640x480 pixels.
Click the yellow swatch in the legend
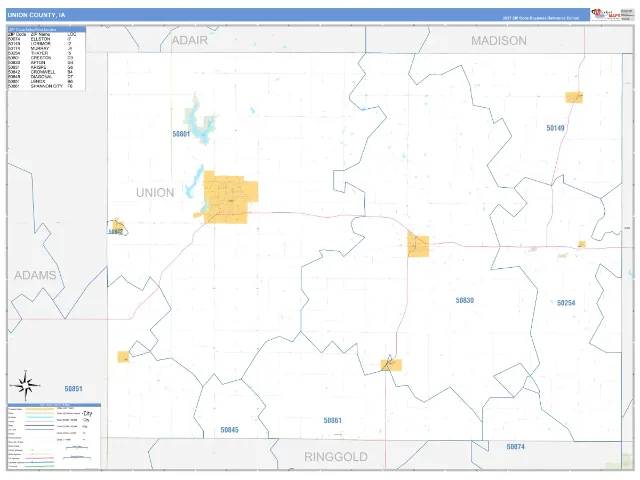[x=39, y=409]
